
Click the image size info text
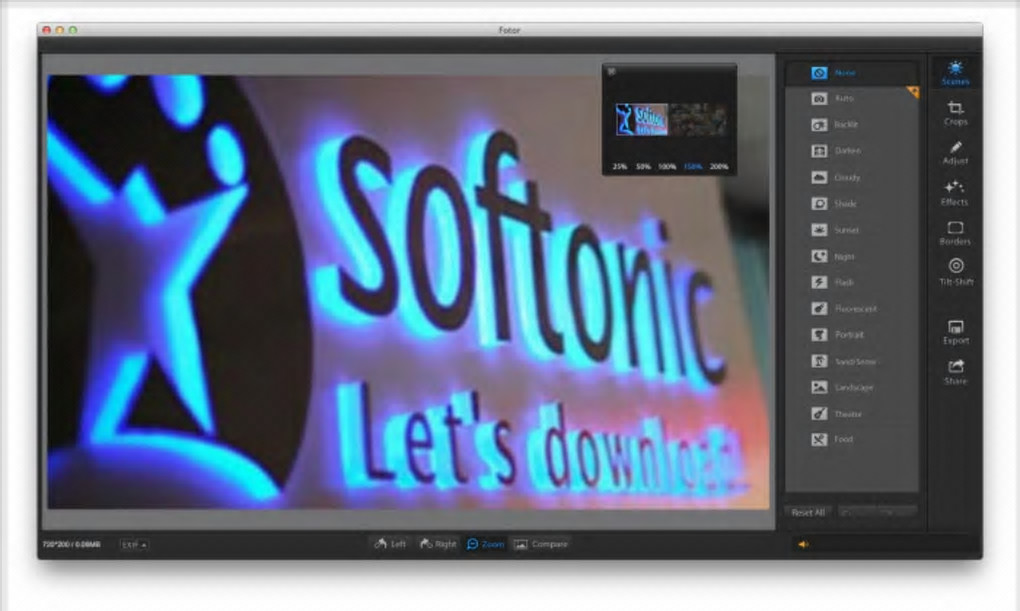(x=72, y=545)
